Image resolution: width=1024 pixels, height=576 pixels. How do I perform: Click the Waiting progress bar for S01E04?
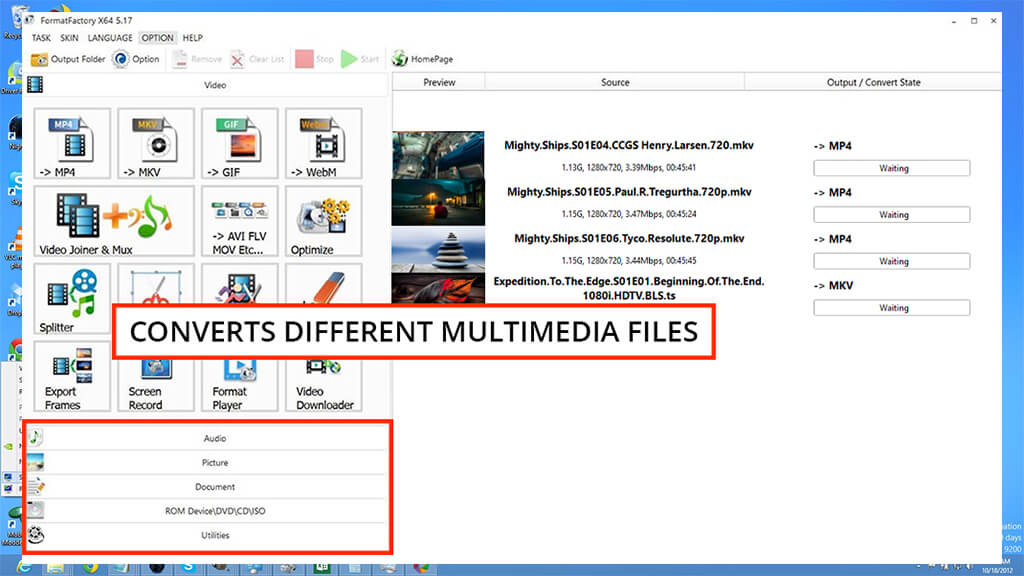tap(891, 168)
